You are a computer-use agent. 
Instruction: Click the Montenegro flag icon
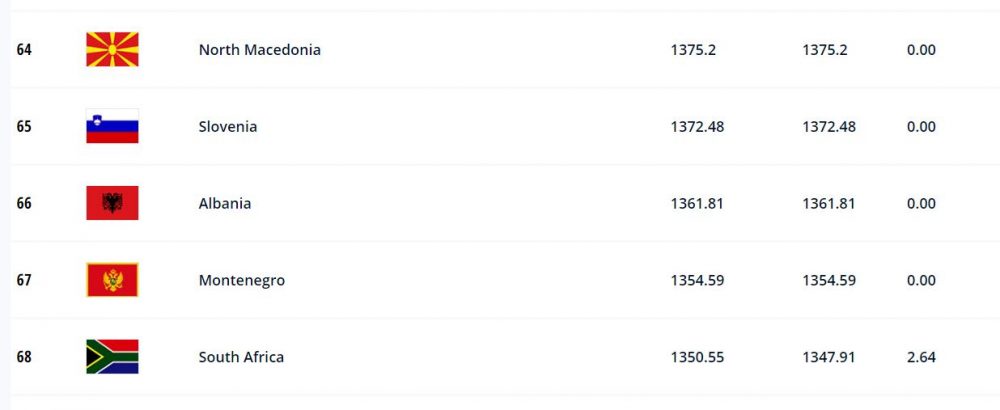click(x=112, y=280)
